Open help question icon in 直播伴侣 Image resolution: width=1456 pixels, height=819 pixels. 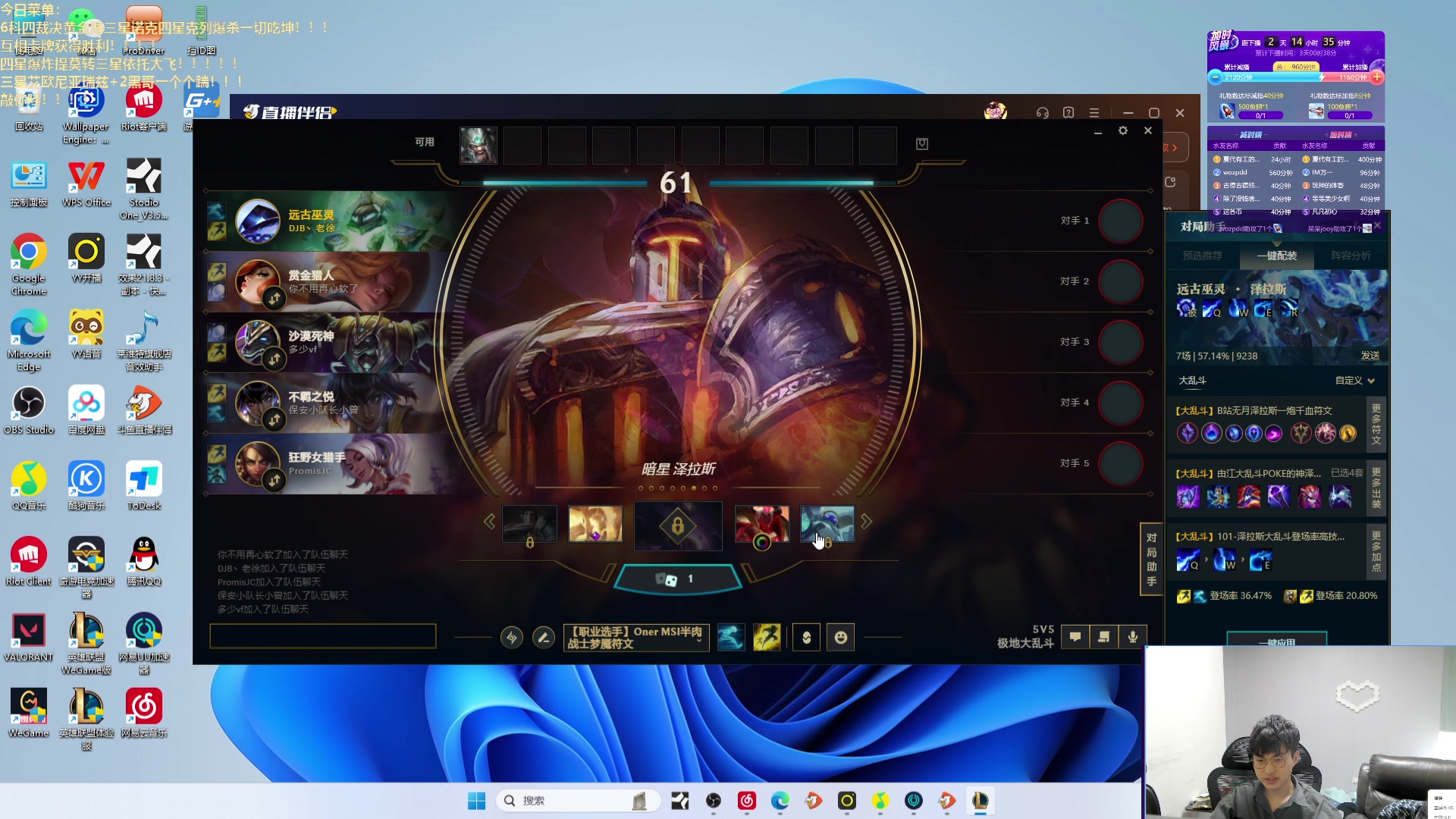[1068, 113]
